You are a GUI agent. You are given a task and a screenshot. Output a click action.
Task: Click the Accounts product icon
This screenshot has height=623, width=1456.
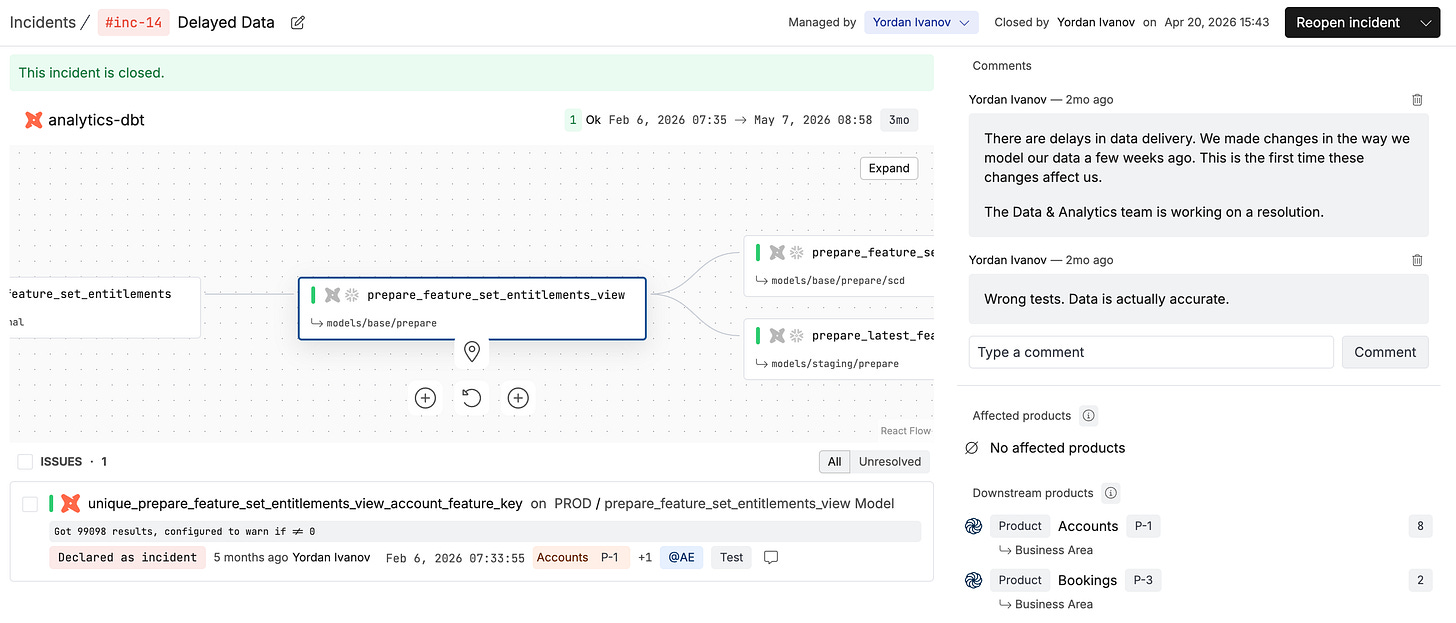pyautogui.click(x=973, y=526)
